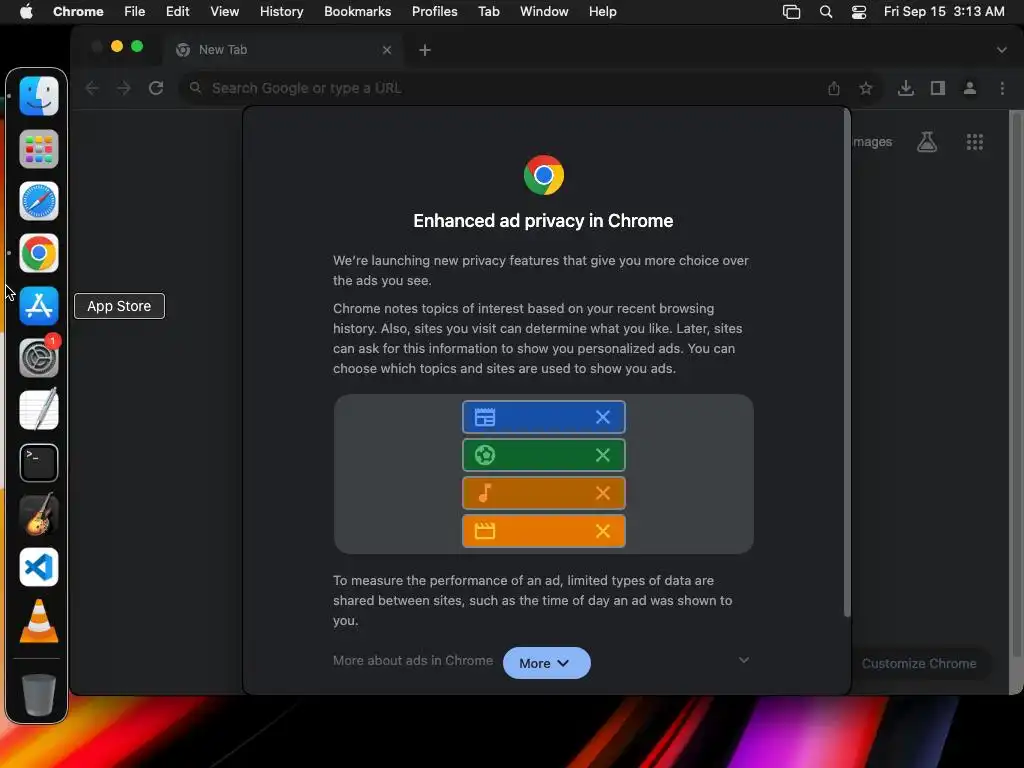The height and width of the screenshot is (768, 1024).
Task: Toggle the Chrome side panel
Action: pyautogui.click(x=938, y=88)
